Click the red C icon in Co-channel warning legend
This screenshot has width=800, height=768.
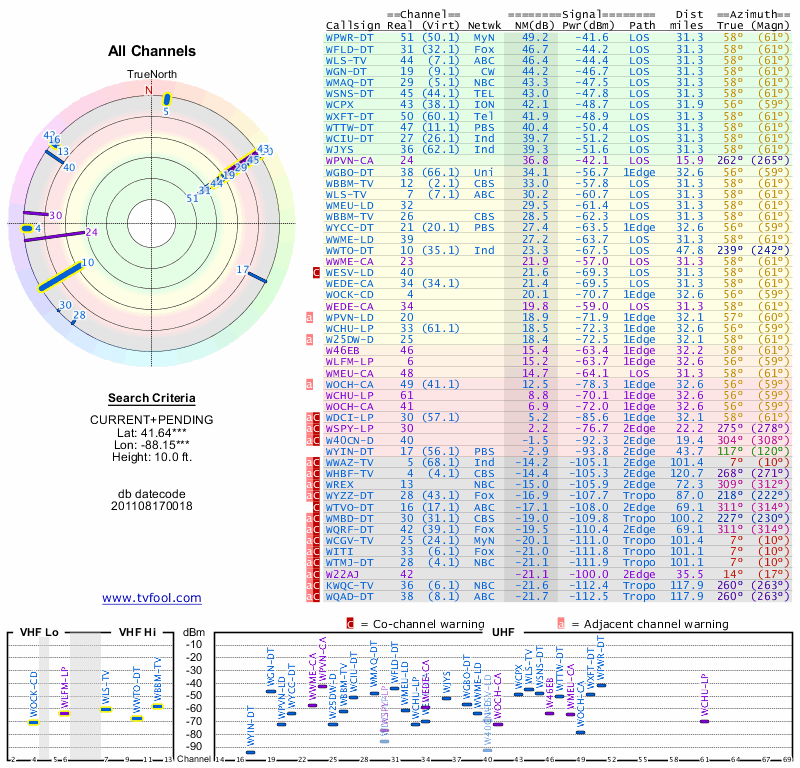tap(350, 624)
